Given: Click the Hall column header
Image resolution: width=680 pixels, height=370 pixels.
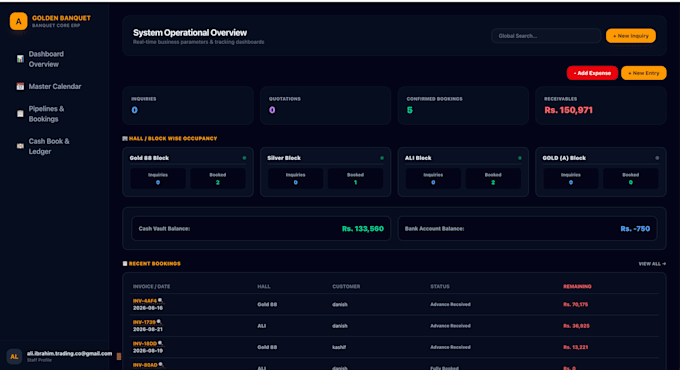Looking at the screenshot, I should 264,287.
